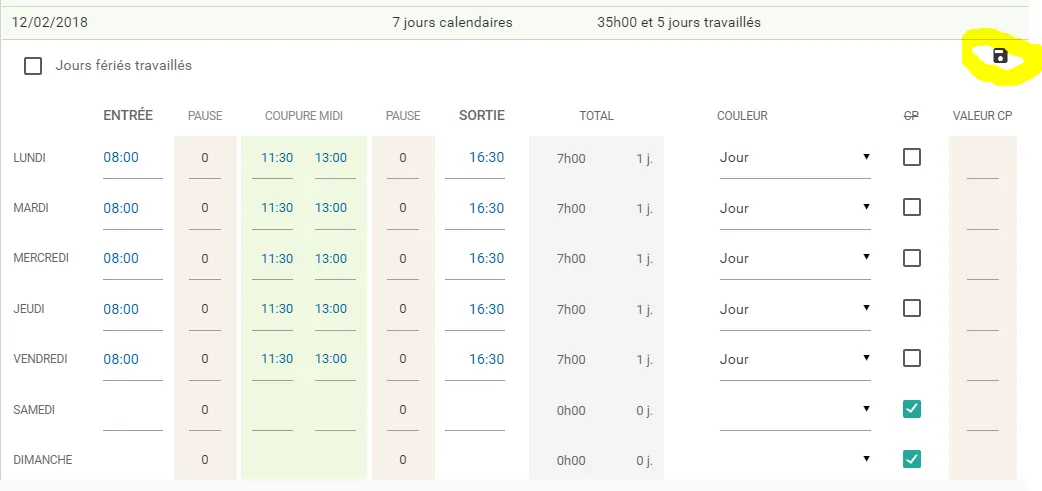This screenshot has height=491, width=1042.
Task: Click the save floppy disk icon
Action: pos(1000,56)
